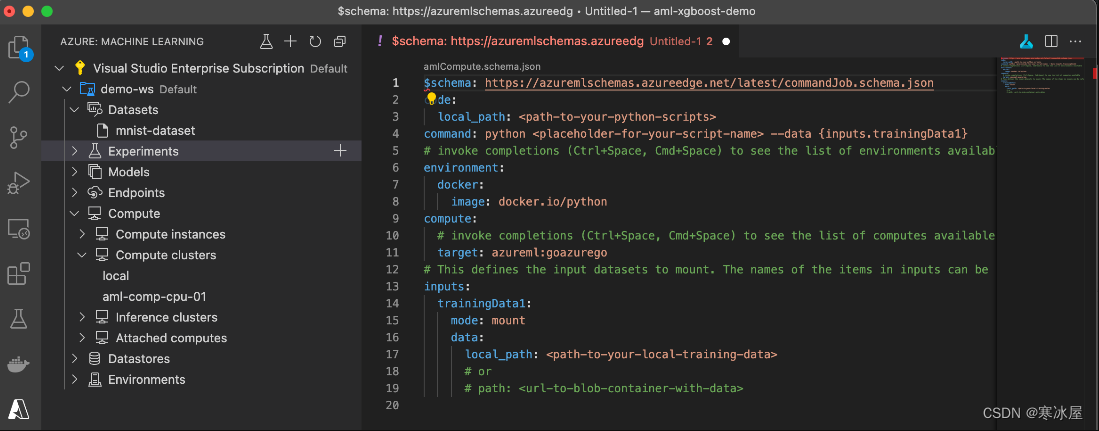Open editor more actions menu
The height and width of the screenshot is (431, 1099).
pyautogui.click(x=1076, y=41)
